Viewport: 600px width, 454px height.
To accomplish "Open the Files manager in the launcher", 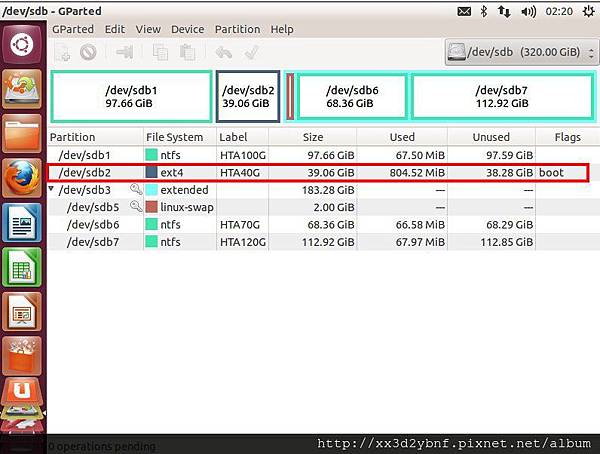I will (x=22, y=133).
